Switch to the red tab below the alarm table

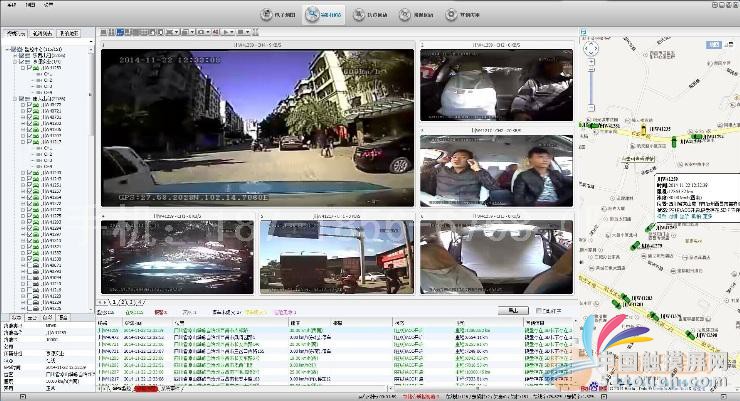click(146, 389)
